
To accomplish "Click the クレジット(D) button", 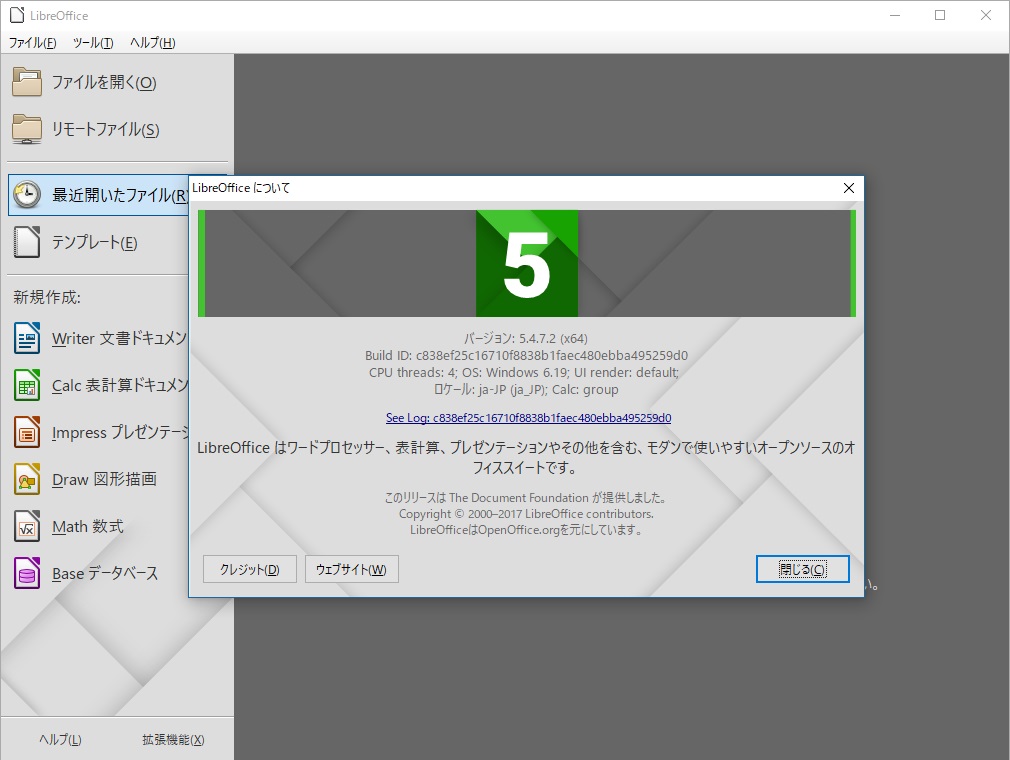I will click(x=250, y=569).
